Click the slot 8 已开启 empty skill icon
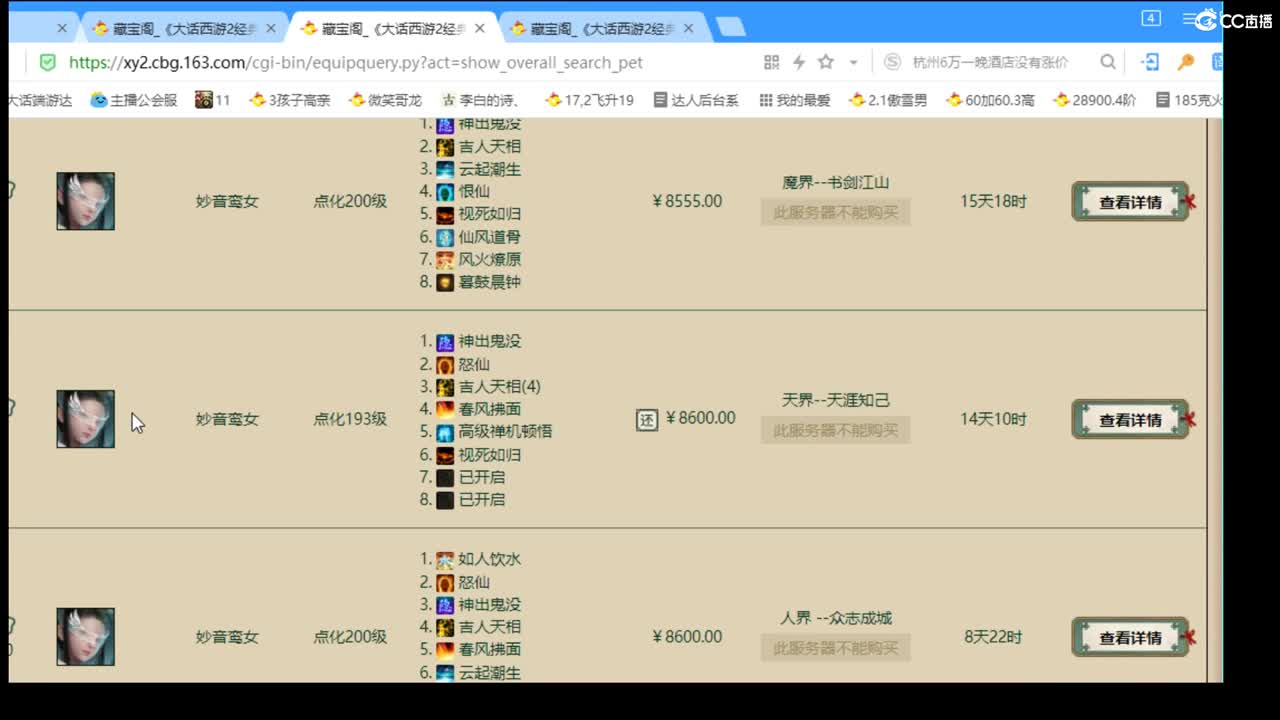 click(x=445, y=499)
